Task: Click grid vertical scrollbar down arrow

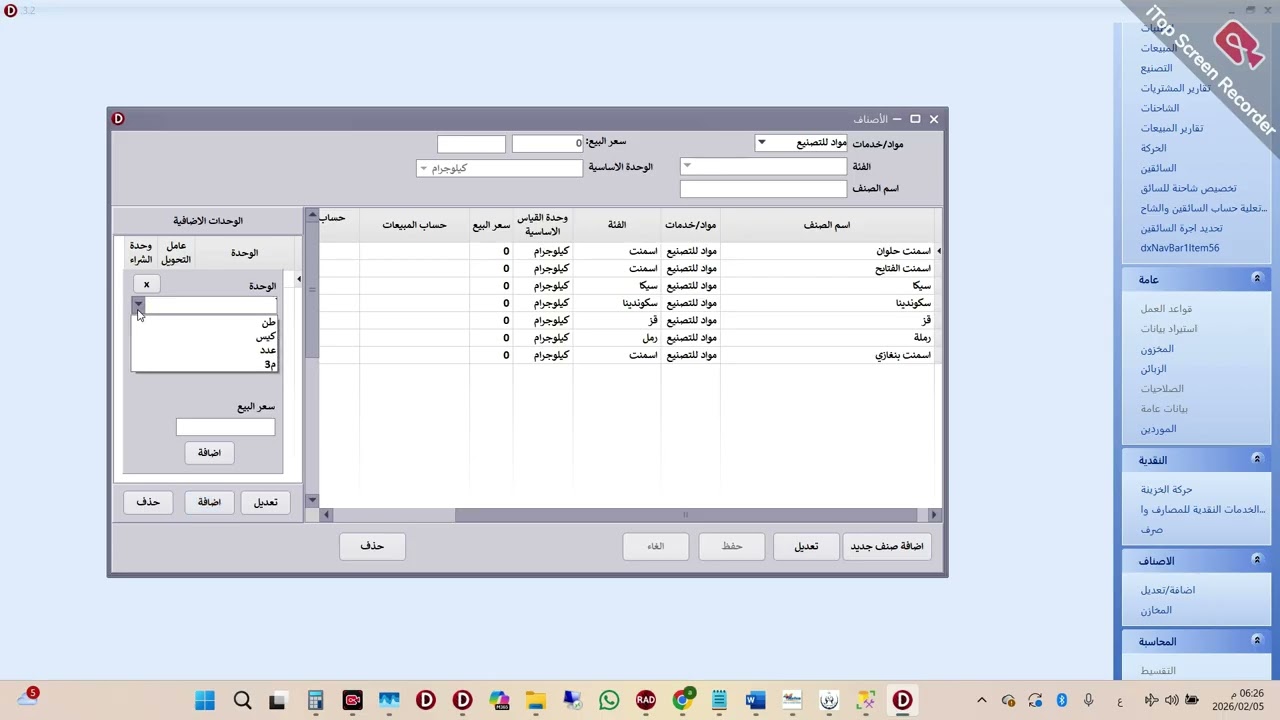Action: [x=312, y=500]
